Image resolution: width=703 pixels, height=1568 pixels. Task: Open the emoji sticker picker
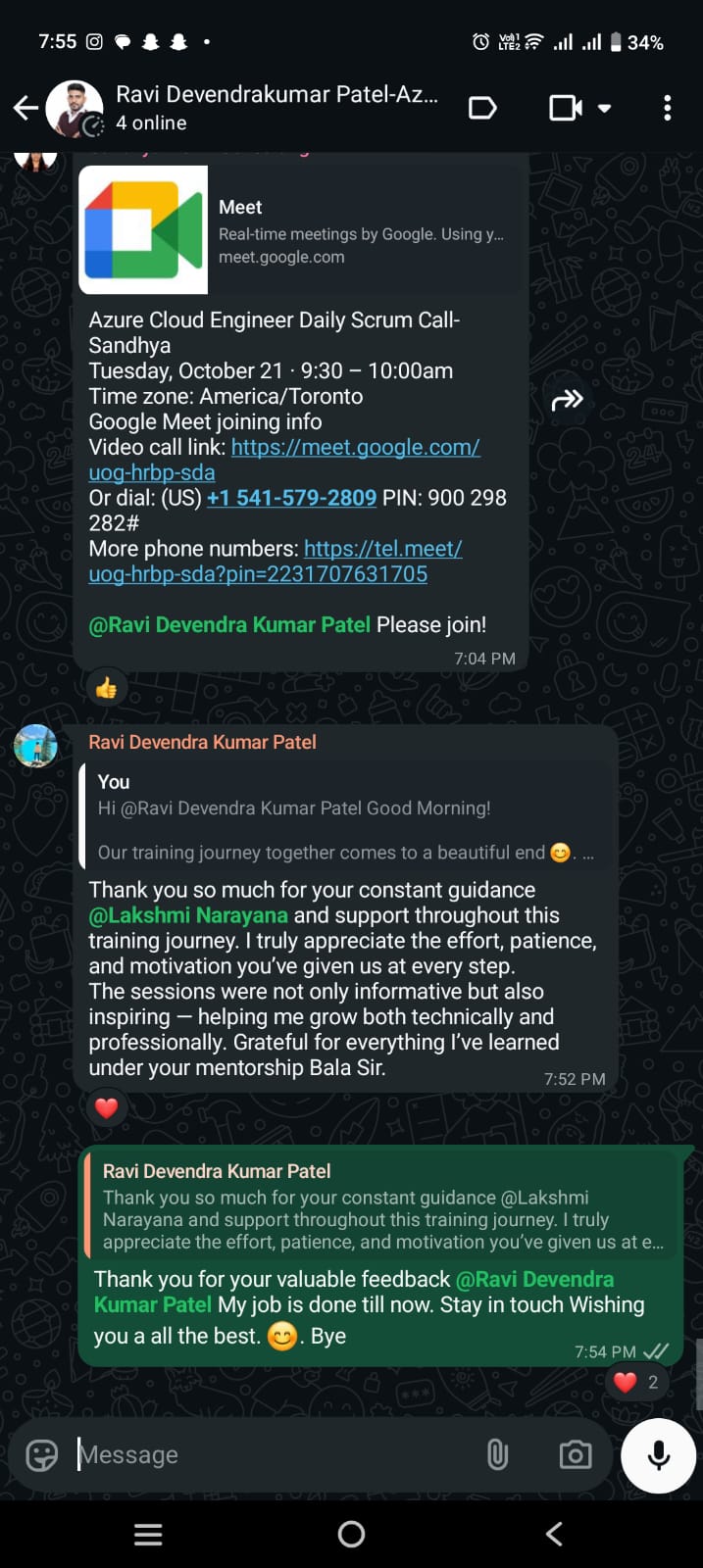(41, 1455)
